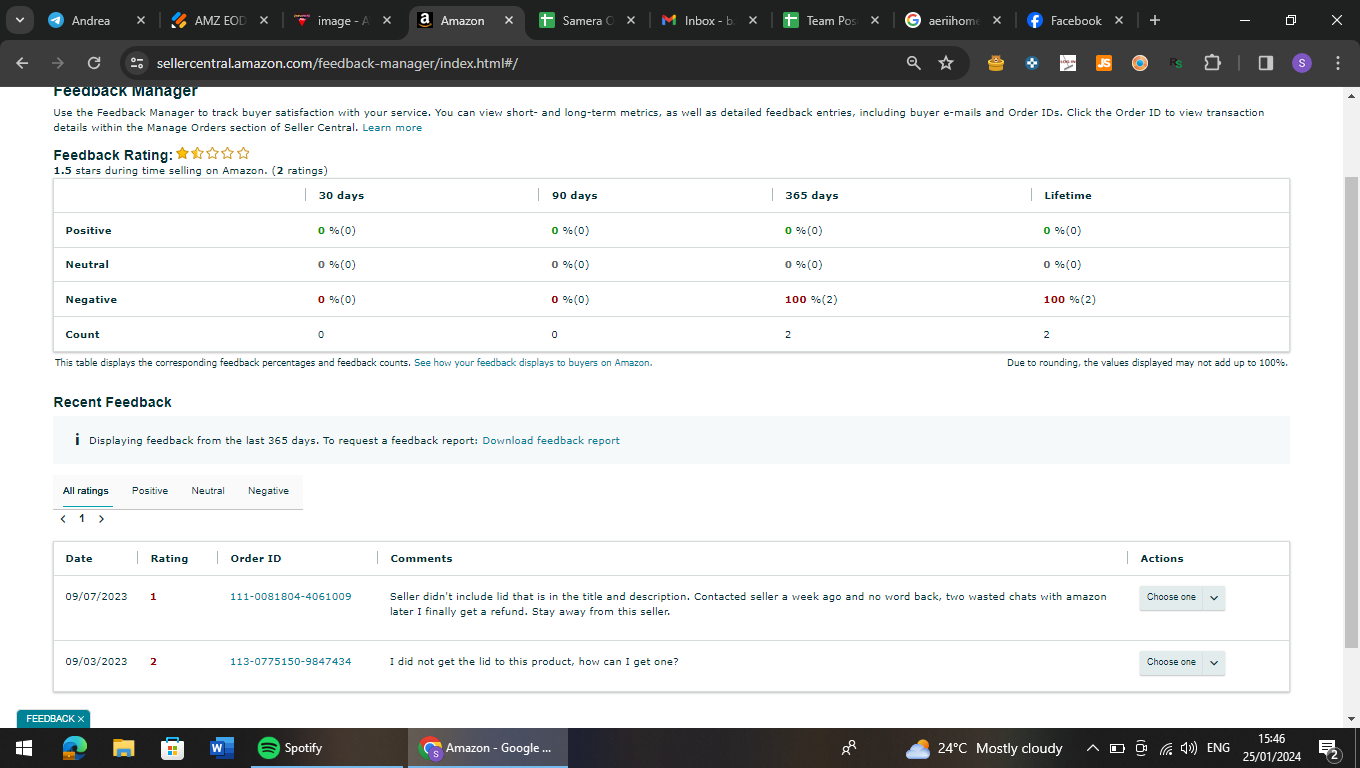Add a new browser tab

[1155, 20]
